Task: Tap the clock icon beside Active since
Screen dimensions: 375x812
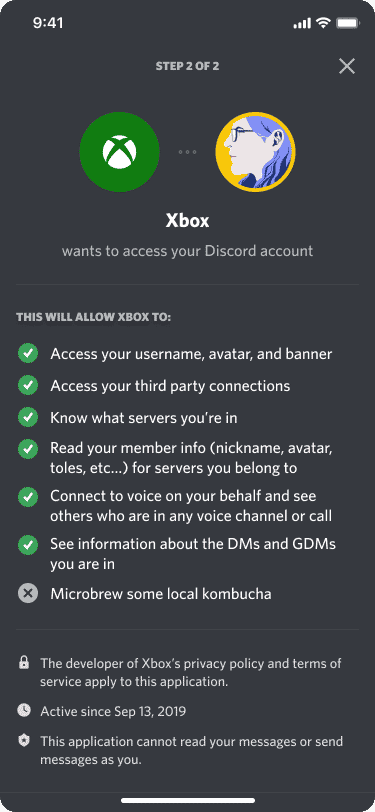Action: click(x=24, y=710)
